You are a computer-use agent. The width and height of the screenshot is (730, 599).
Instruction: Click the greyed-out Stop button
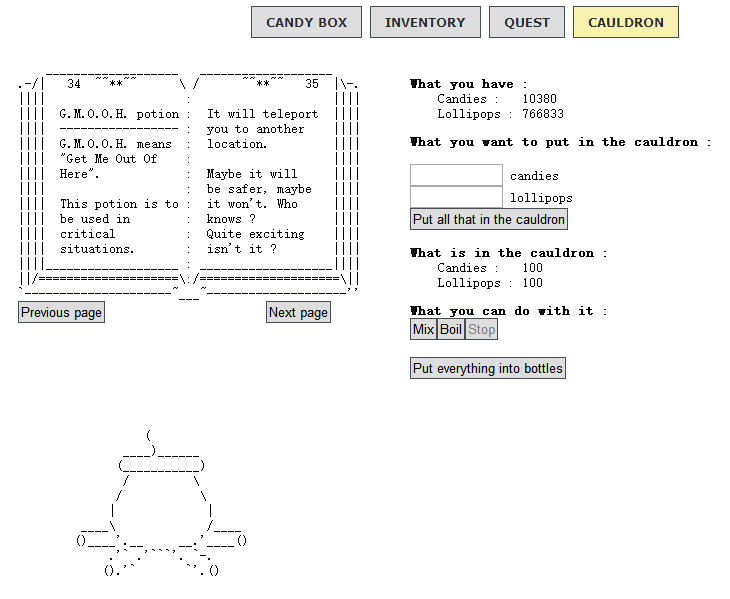click(x=481, y=329)
